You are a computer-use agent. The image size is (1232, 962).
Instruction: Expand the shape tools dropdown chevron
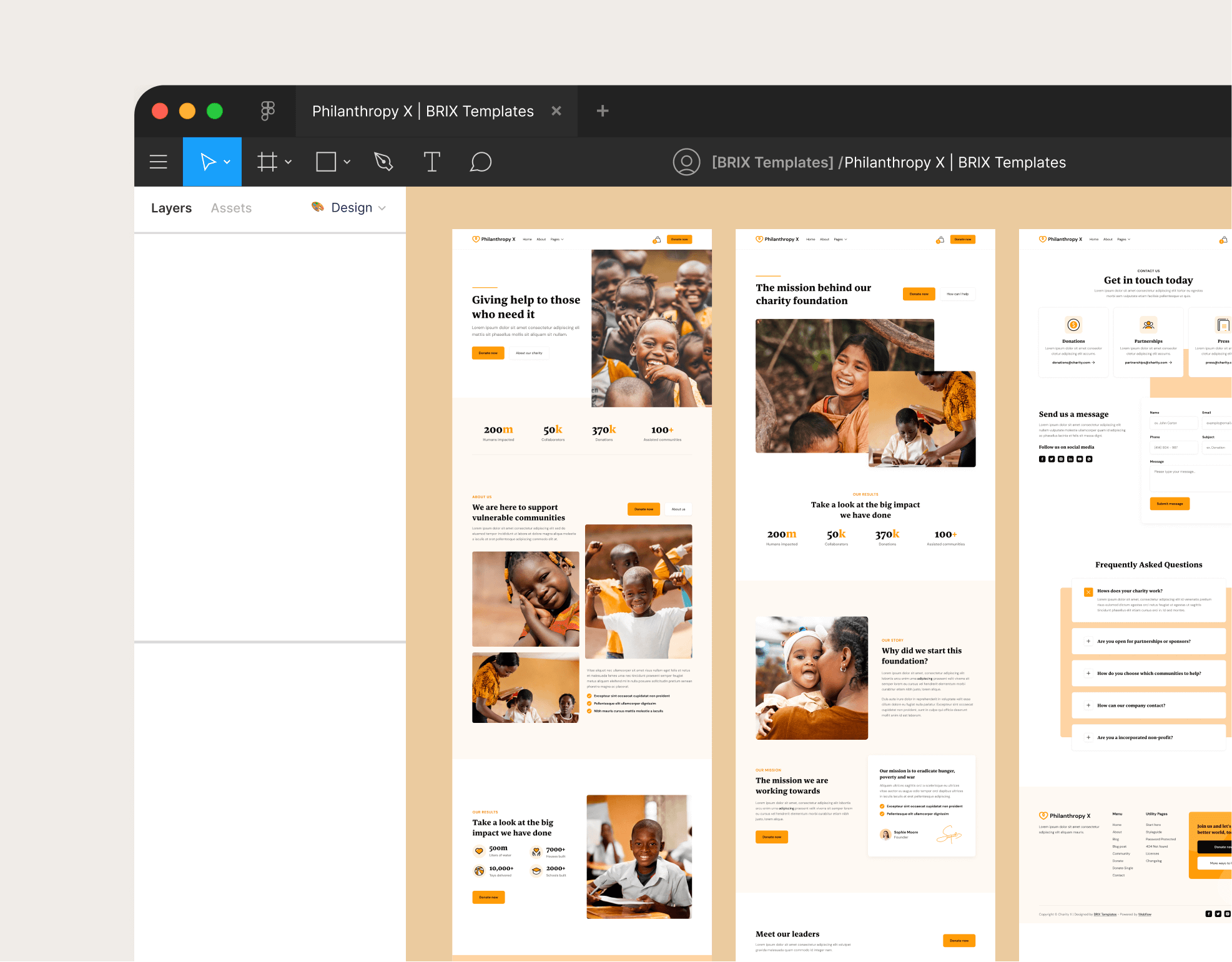coord(347,162)
